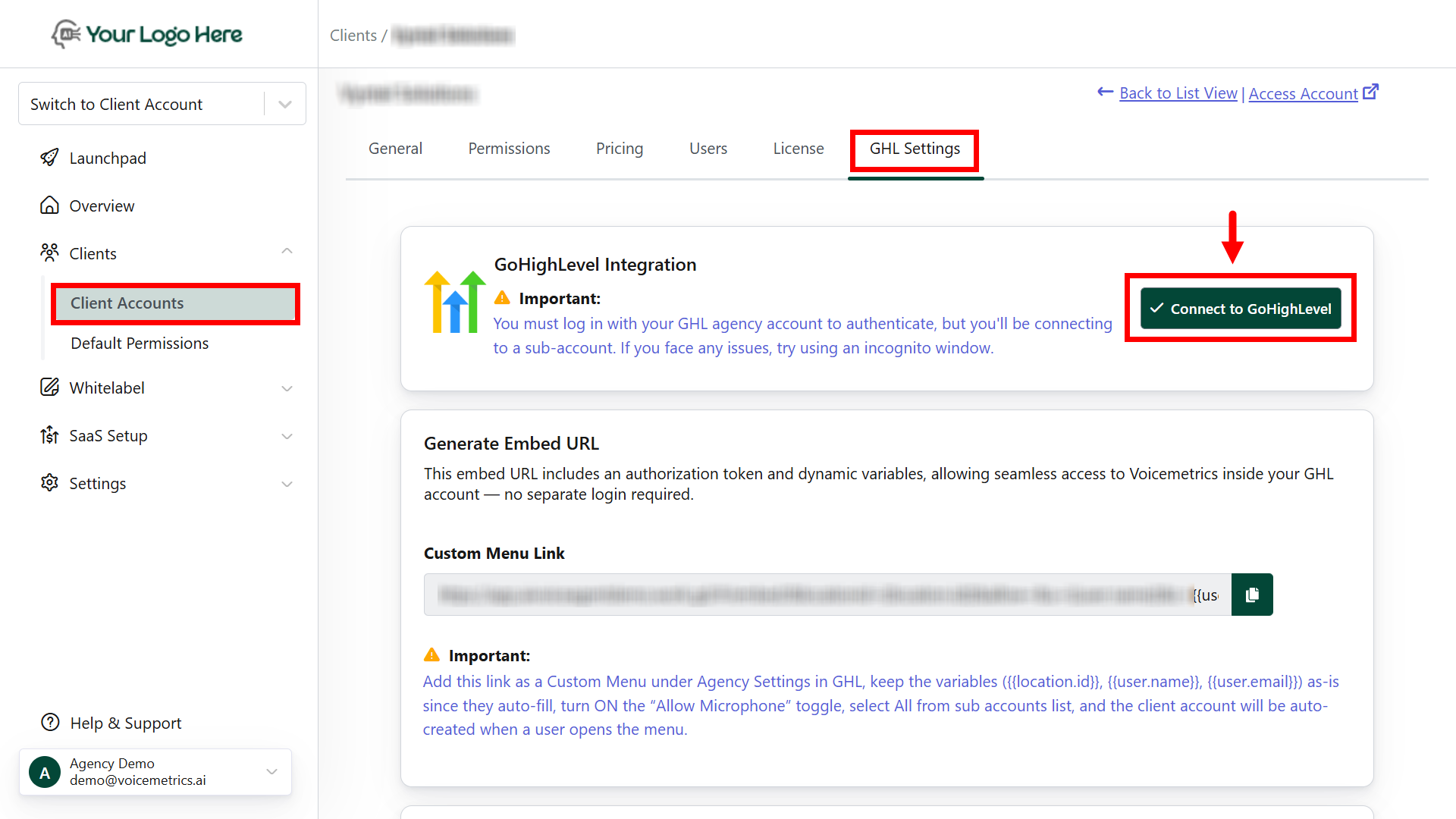Collapse the Clients menu section
The image size is (1456, 819).
(287, 252)
